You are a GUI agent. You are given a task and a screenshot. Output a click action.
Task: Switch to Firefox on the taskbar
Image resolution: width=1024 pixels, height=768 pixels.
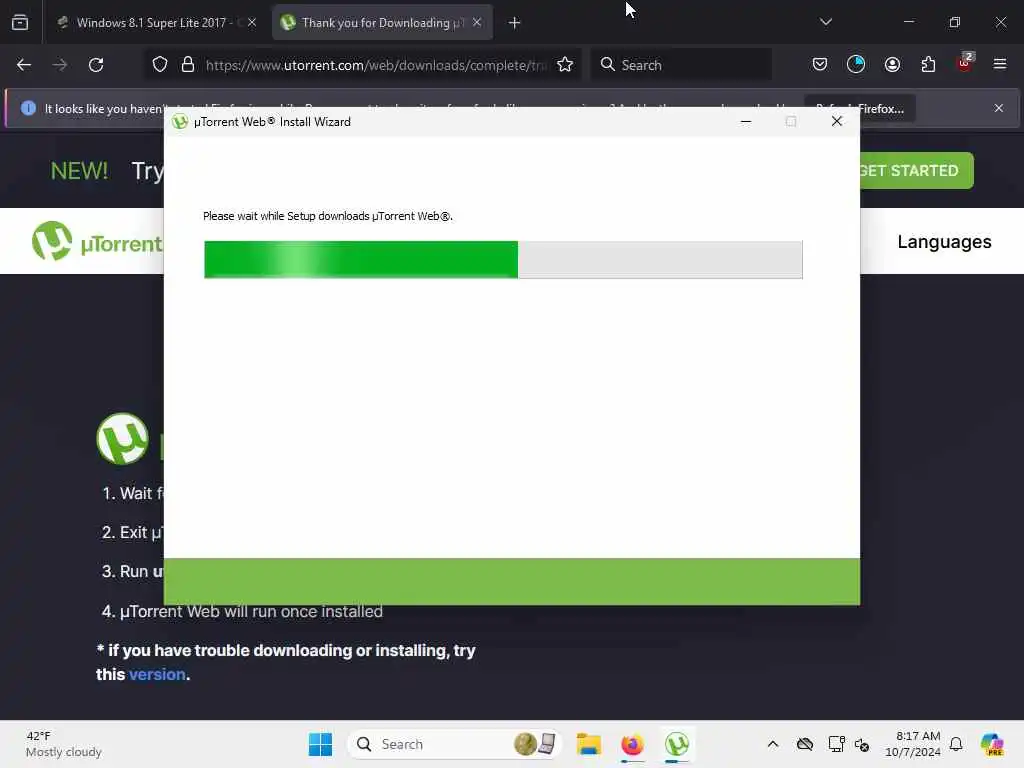(632, 744)
